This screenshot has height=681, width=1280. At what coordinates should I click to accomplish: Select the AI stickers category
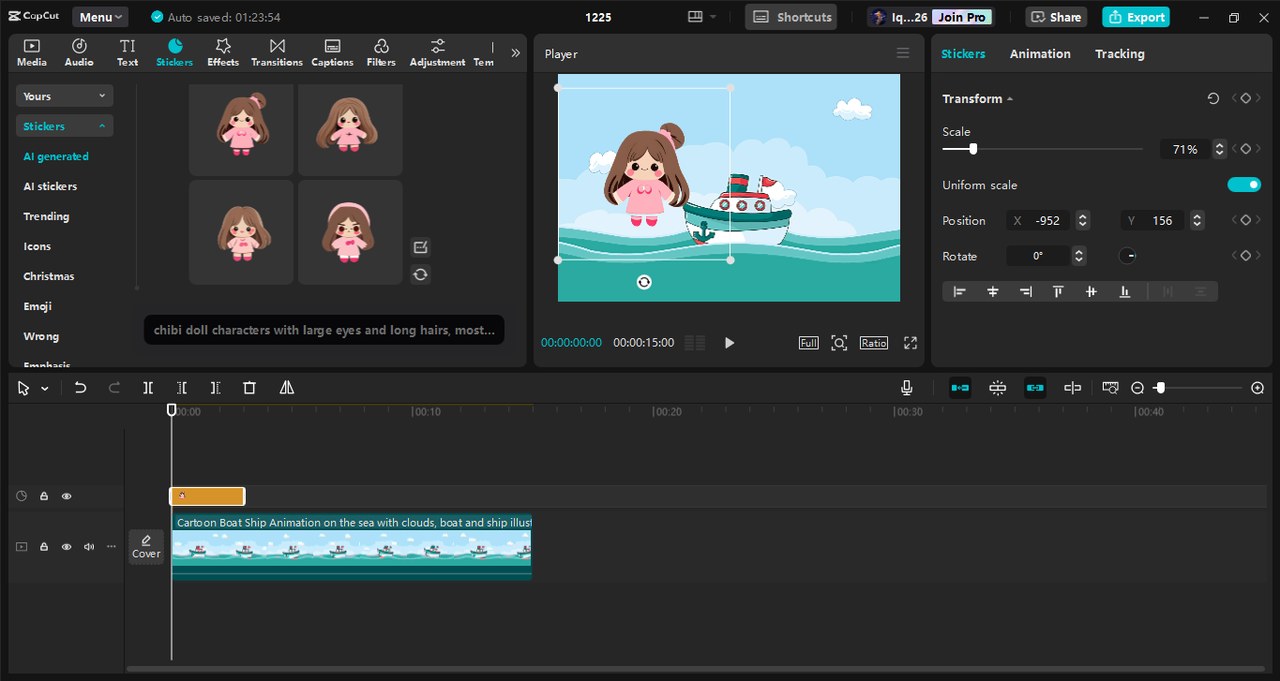pos(50,186)
